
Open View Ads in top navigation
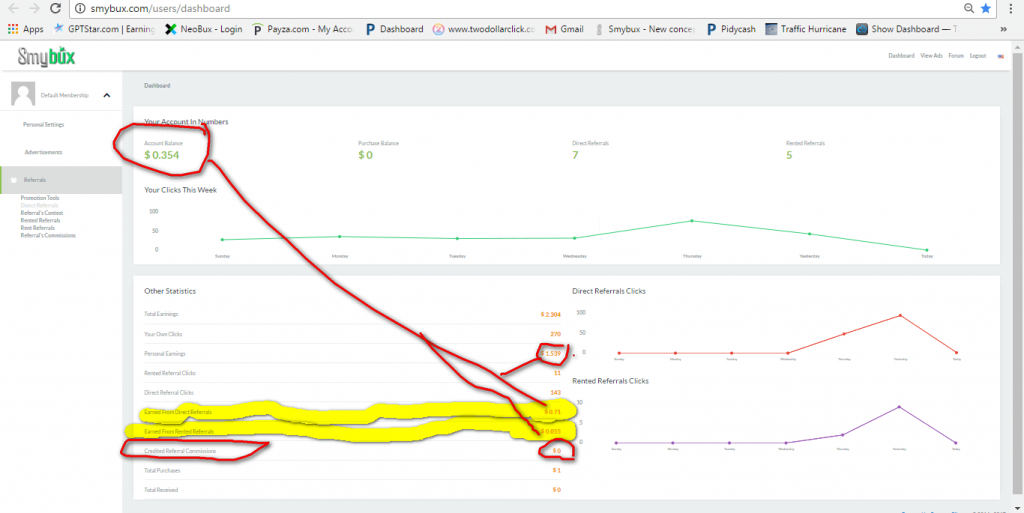point(931,56)
